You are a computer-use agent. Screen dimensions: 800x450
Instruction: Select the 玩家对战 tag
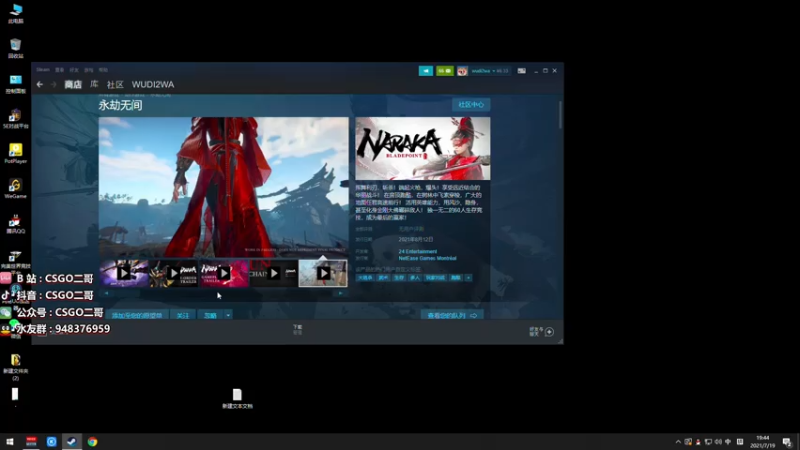435,278
